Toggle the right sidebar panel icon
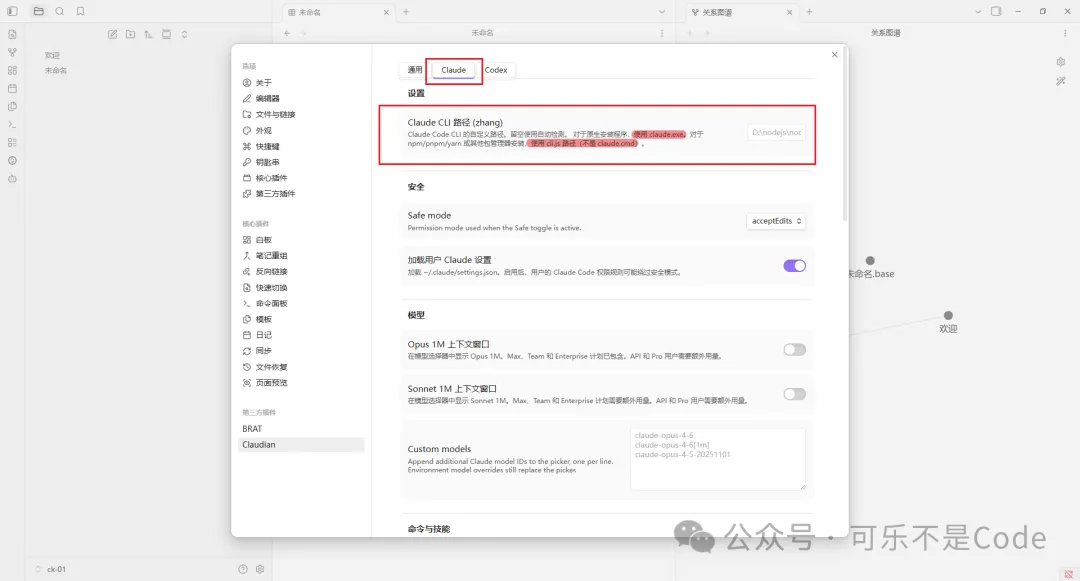The width and height of the screenshot is (1080, 581). (996, 11)
